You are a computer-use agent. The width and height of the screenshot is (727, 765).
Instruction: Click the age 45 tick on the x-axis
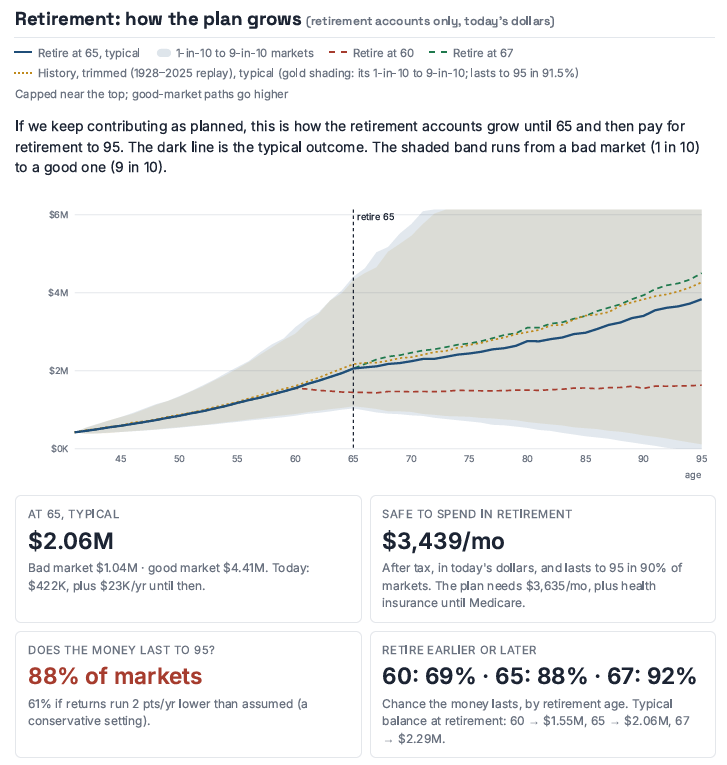pos(121,459)
